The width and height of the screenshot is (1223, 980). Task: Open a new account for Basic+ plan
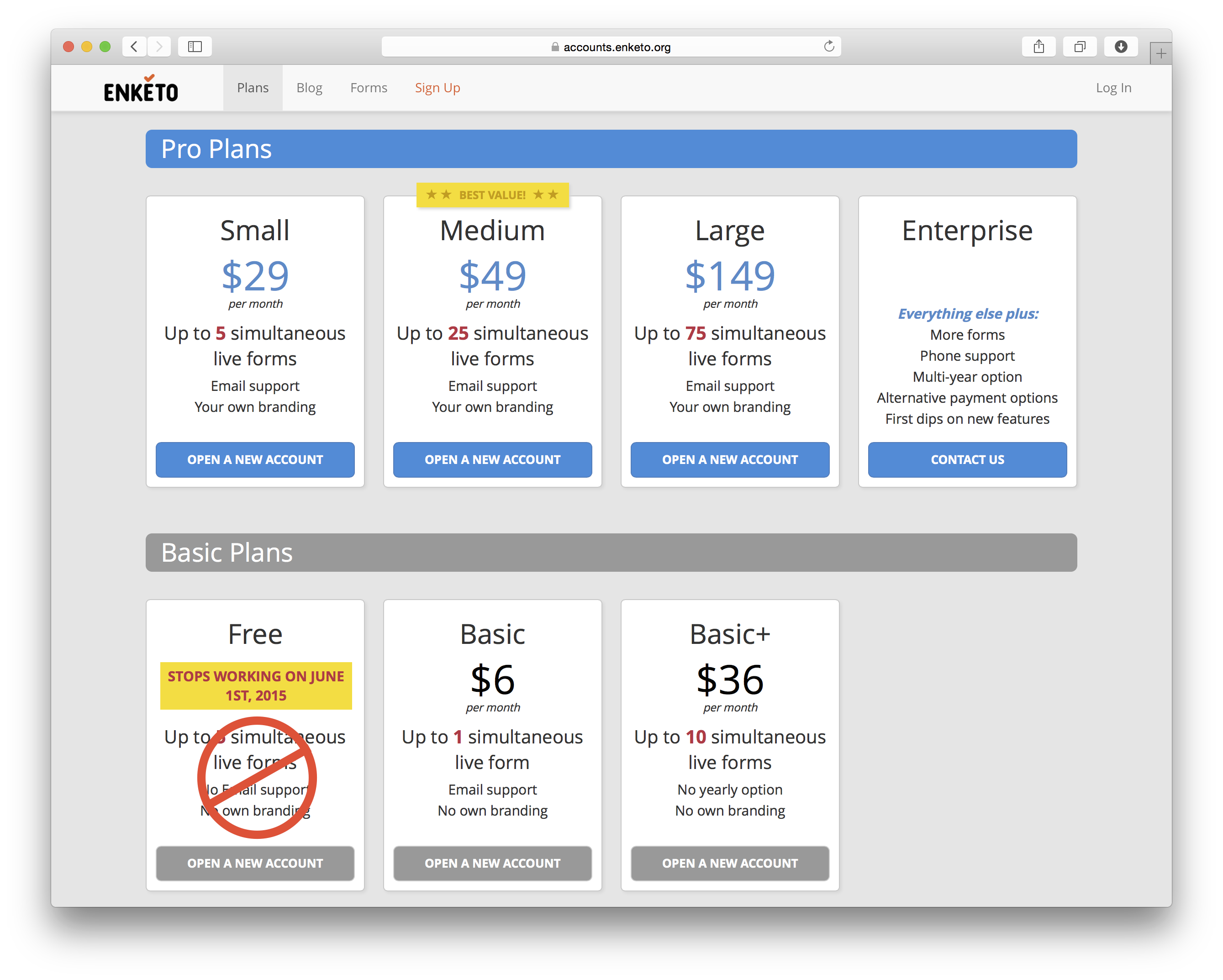click(729, 863)
